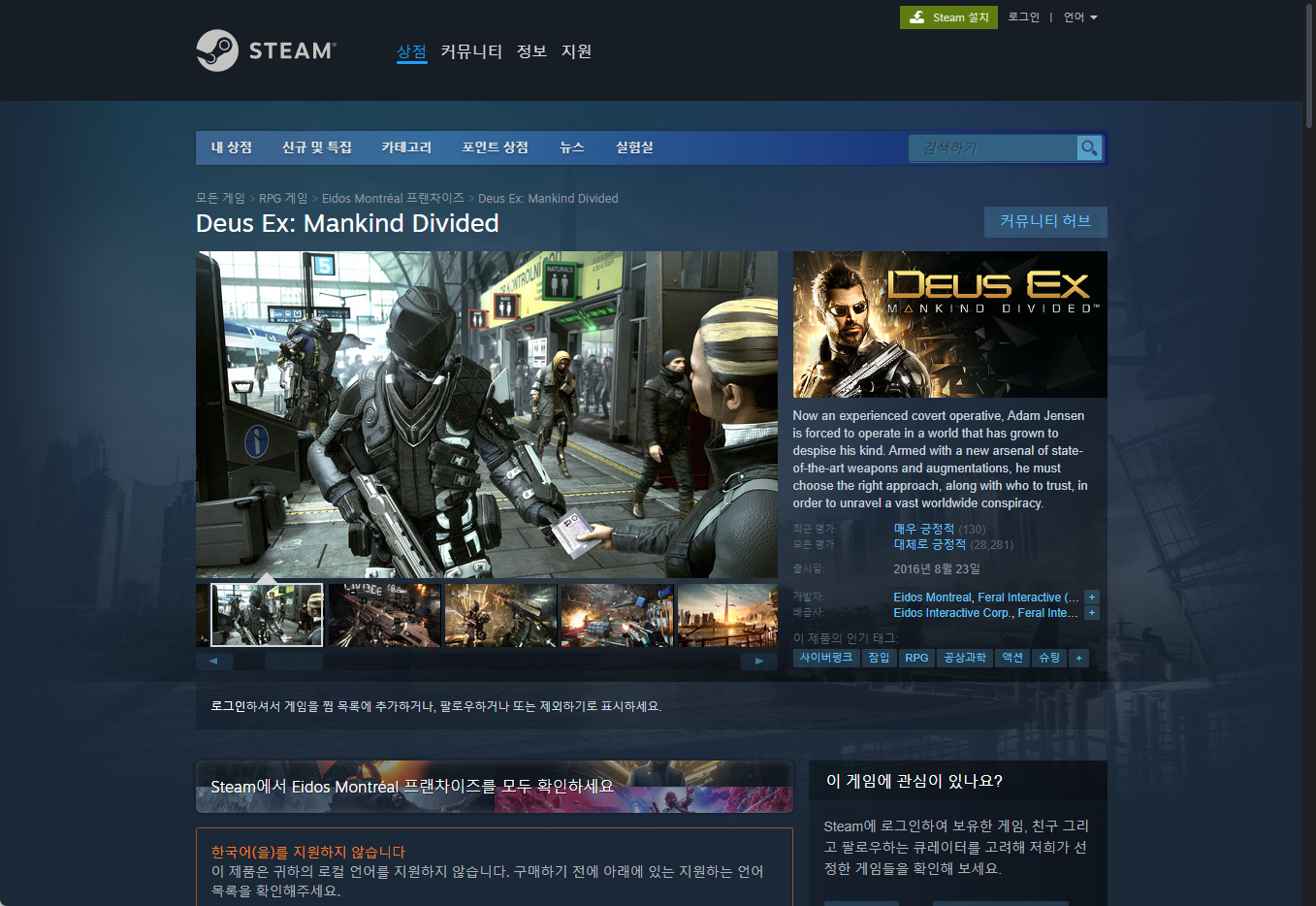Open the 커뮤니티 menu

(x=471, y=51)
